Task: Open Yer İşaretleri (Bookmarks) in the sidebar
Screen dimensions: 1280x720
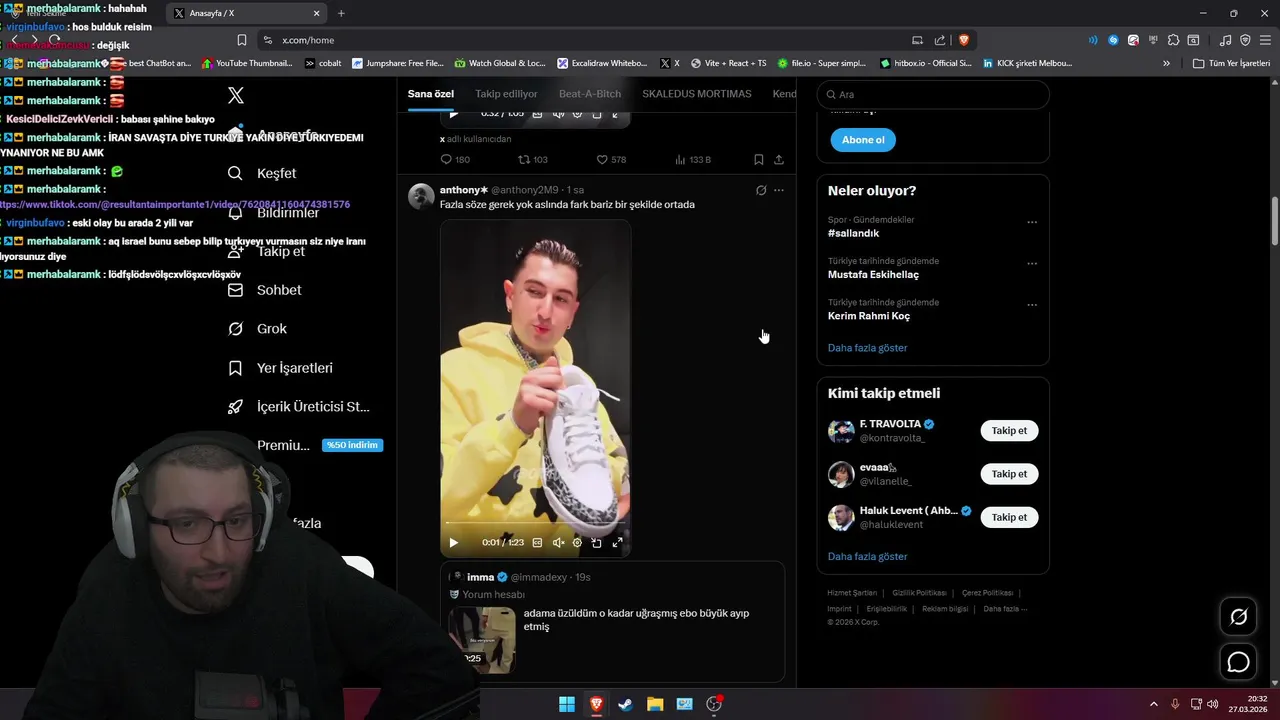Action: (280, 368)
